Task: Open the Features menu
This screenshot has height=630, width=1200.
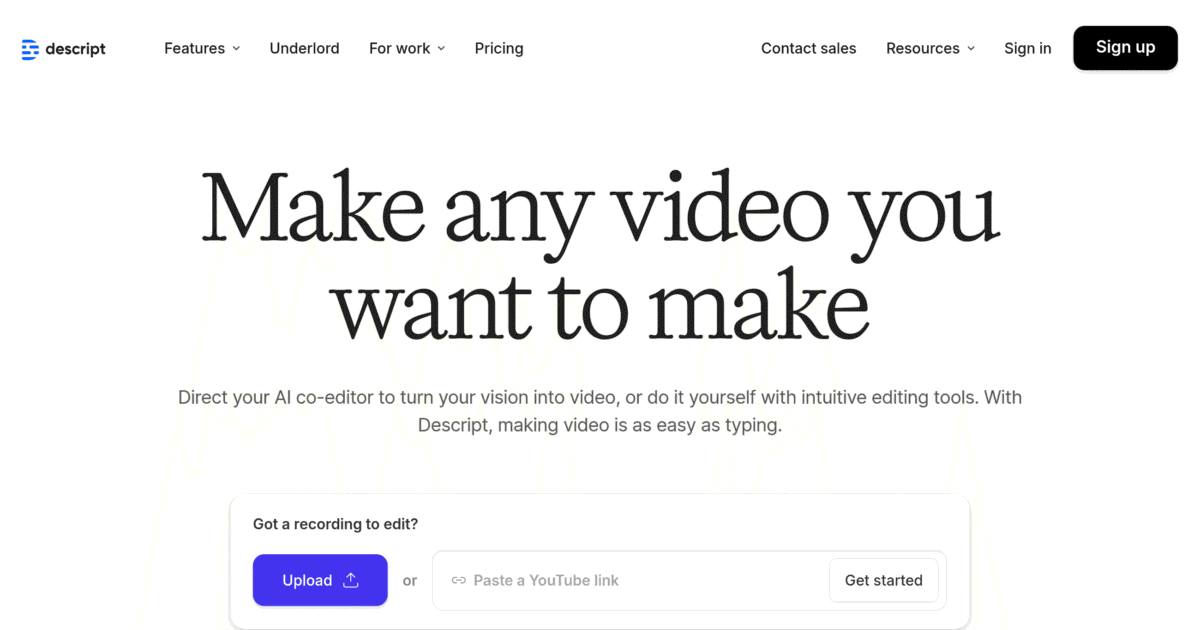Action: tap(195, 48)
